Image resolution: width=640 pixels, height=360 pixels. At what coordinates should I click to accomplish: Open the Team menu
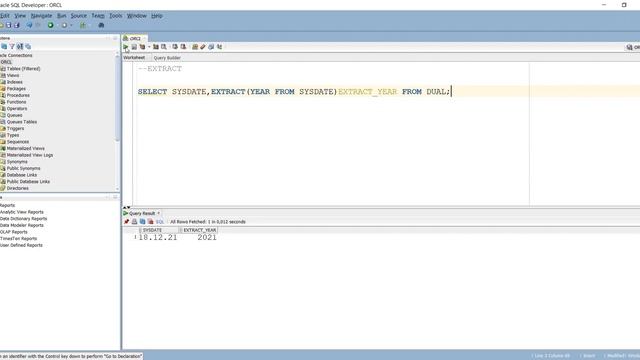tap(98, 16)
